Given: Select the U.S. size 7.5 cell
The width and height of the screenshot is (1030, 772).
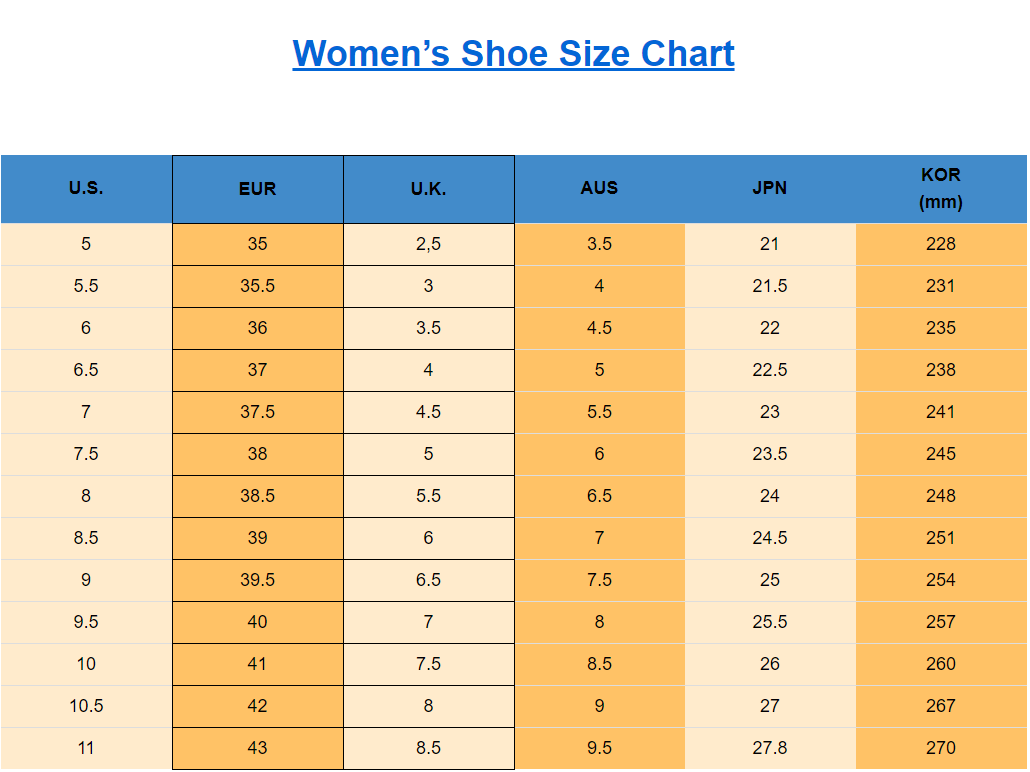Looking at the screenshot, I should coord(86,454).
